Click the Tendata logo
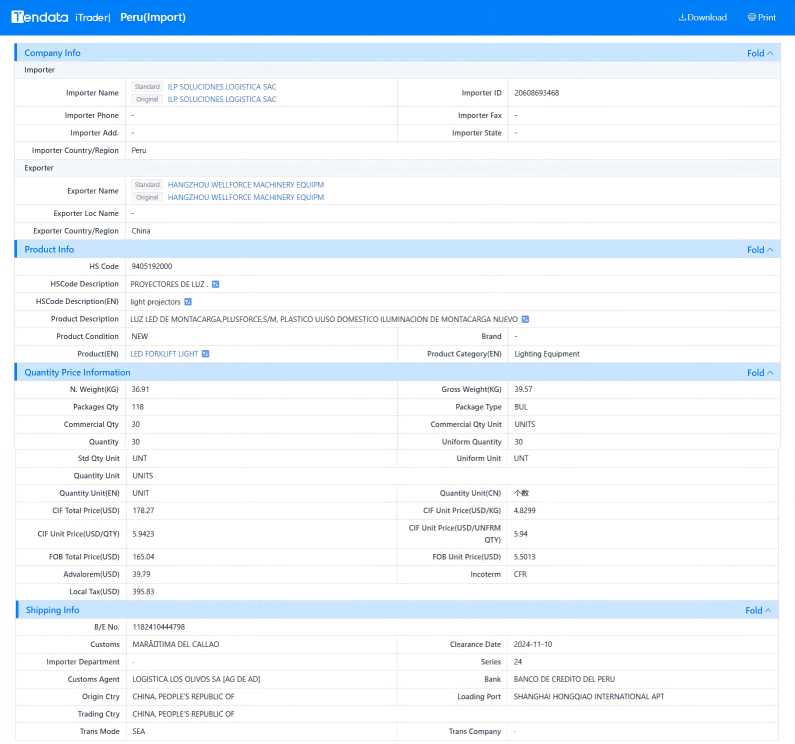 point(40,17)
